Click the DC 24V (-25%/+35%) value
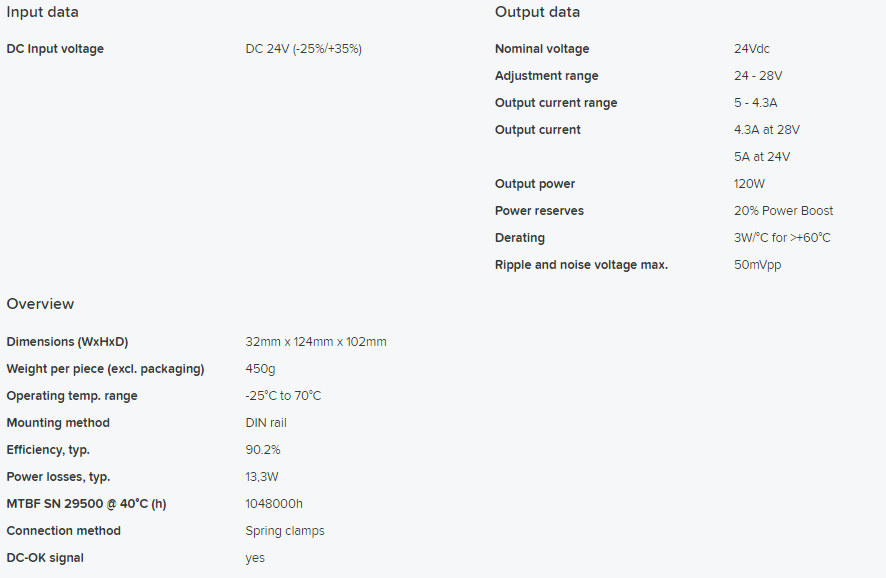Screen dimensions: 886x578 click(303, 49)
